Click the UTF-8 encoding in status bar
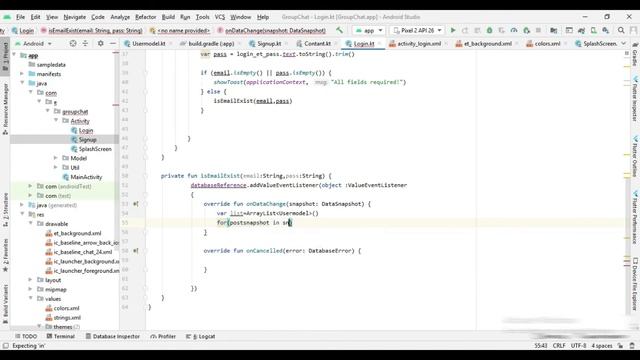 578,346
